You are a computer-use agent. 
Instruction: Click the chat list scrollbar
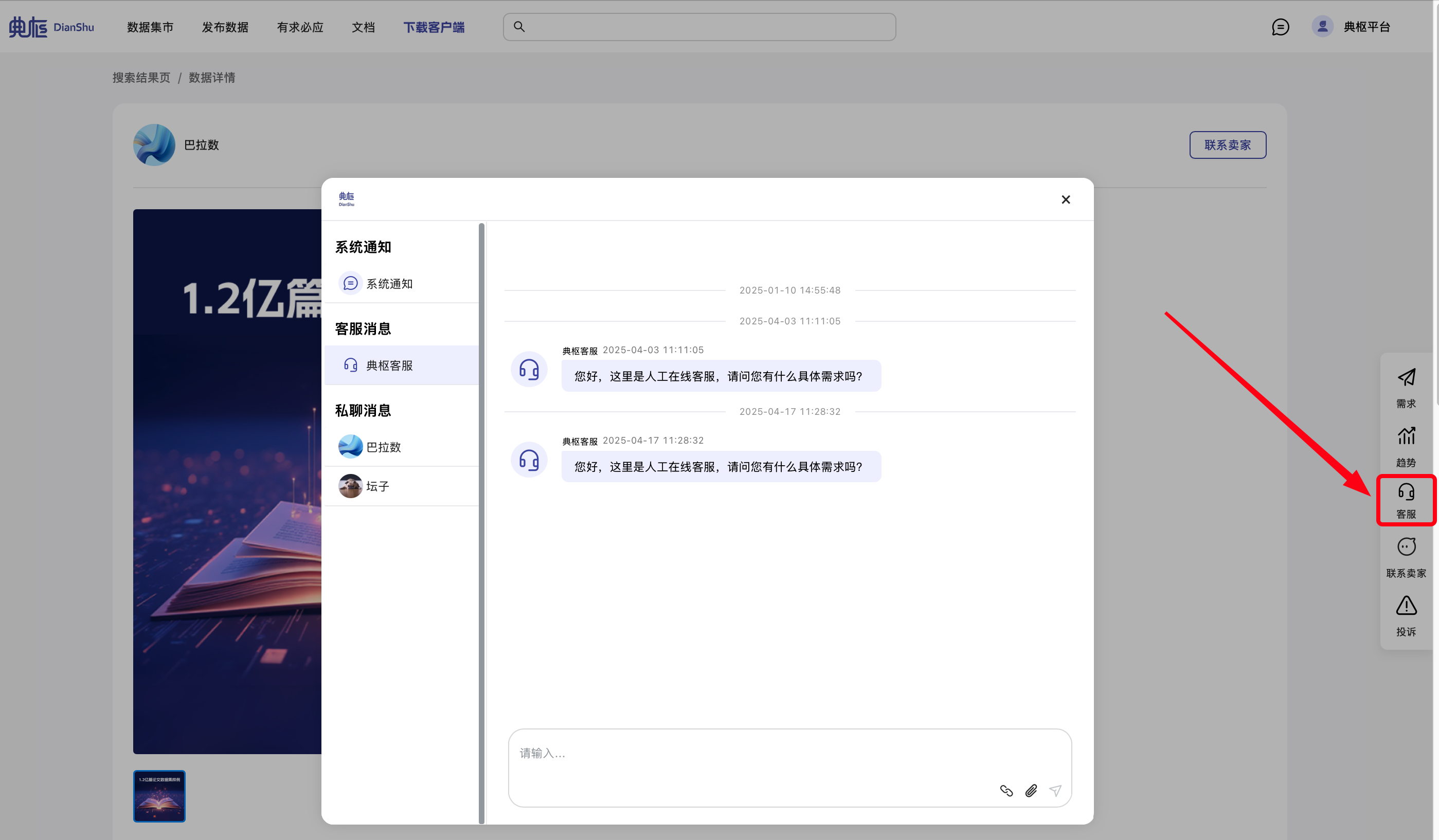pyautogui.click(x=481, y=522)
